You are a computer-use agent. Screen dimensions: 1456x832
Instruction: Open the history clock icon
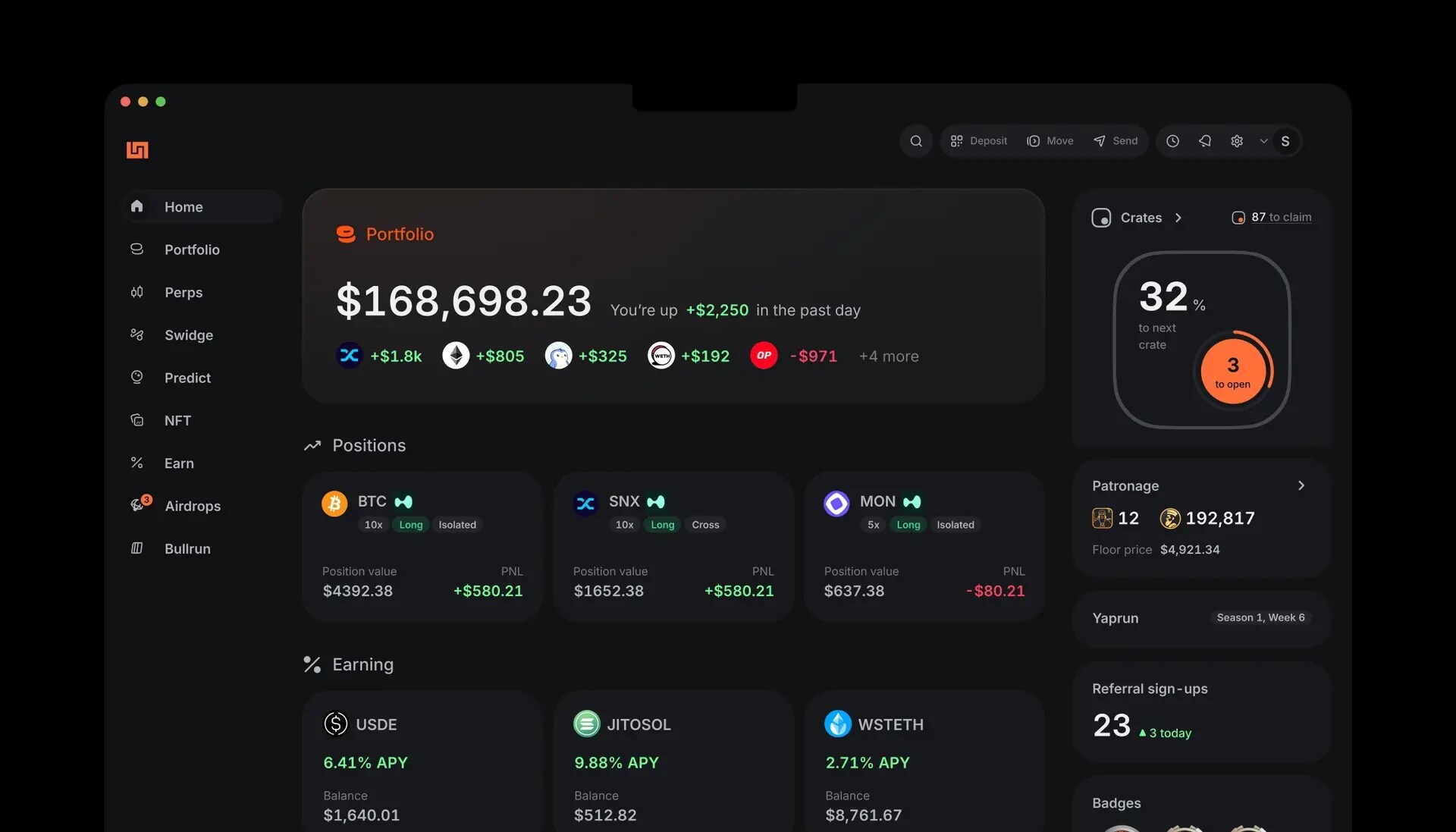tap(1172, 141)
